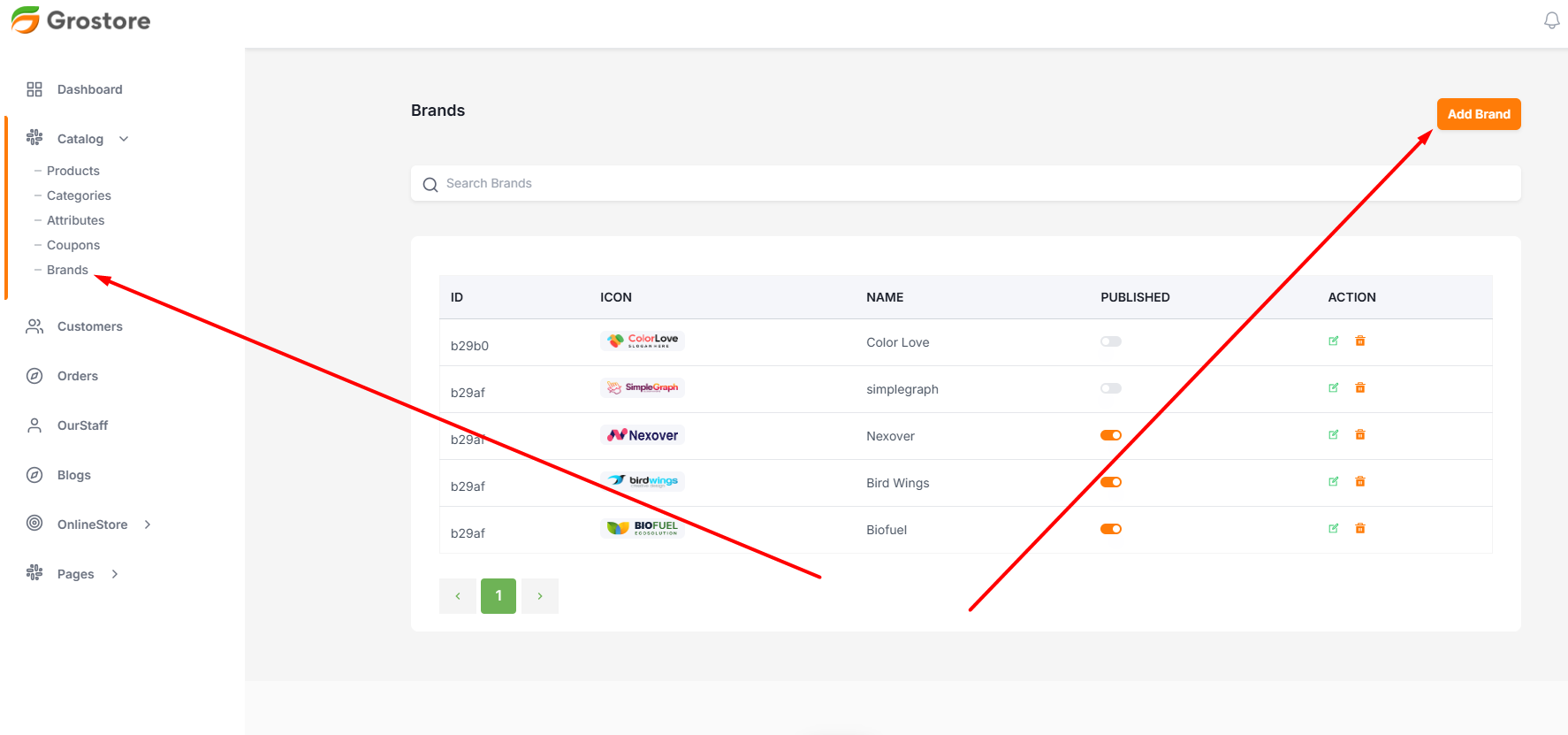This screenshot has height=735, width=1568.
Task: Go to Customers in the sidebar
Action: tap(89, 326)
